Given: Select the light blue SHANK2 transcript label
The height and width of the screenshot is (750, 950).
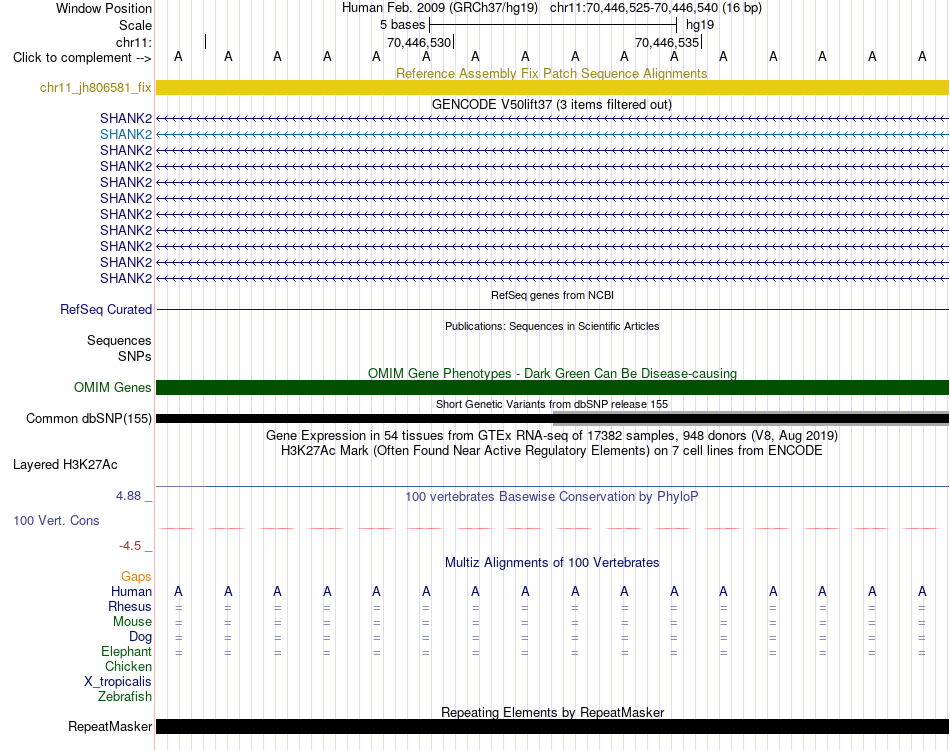Looking at the screenshot, I should [126, 134].
